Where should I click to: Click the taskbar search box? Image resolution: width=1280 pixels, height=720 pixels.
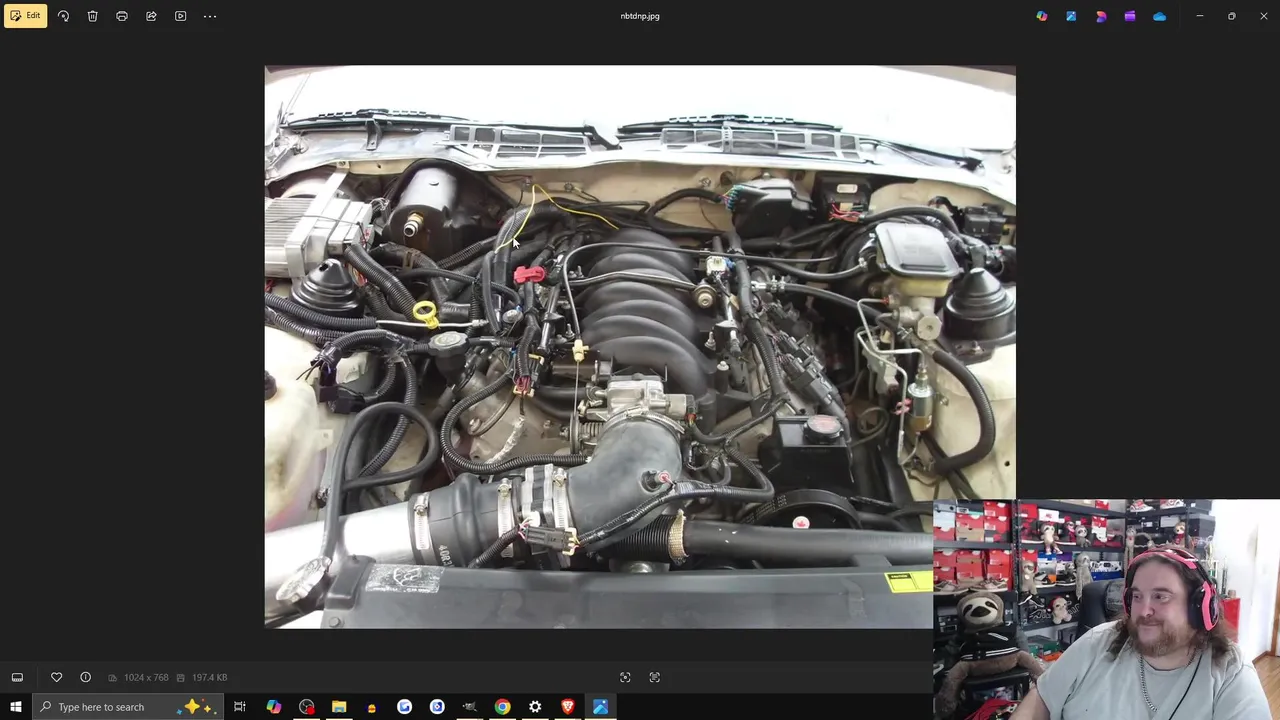128,707
